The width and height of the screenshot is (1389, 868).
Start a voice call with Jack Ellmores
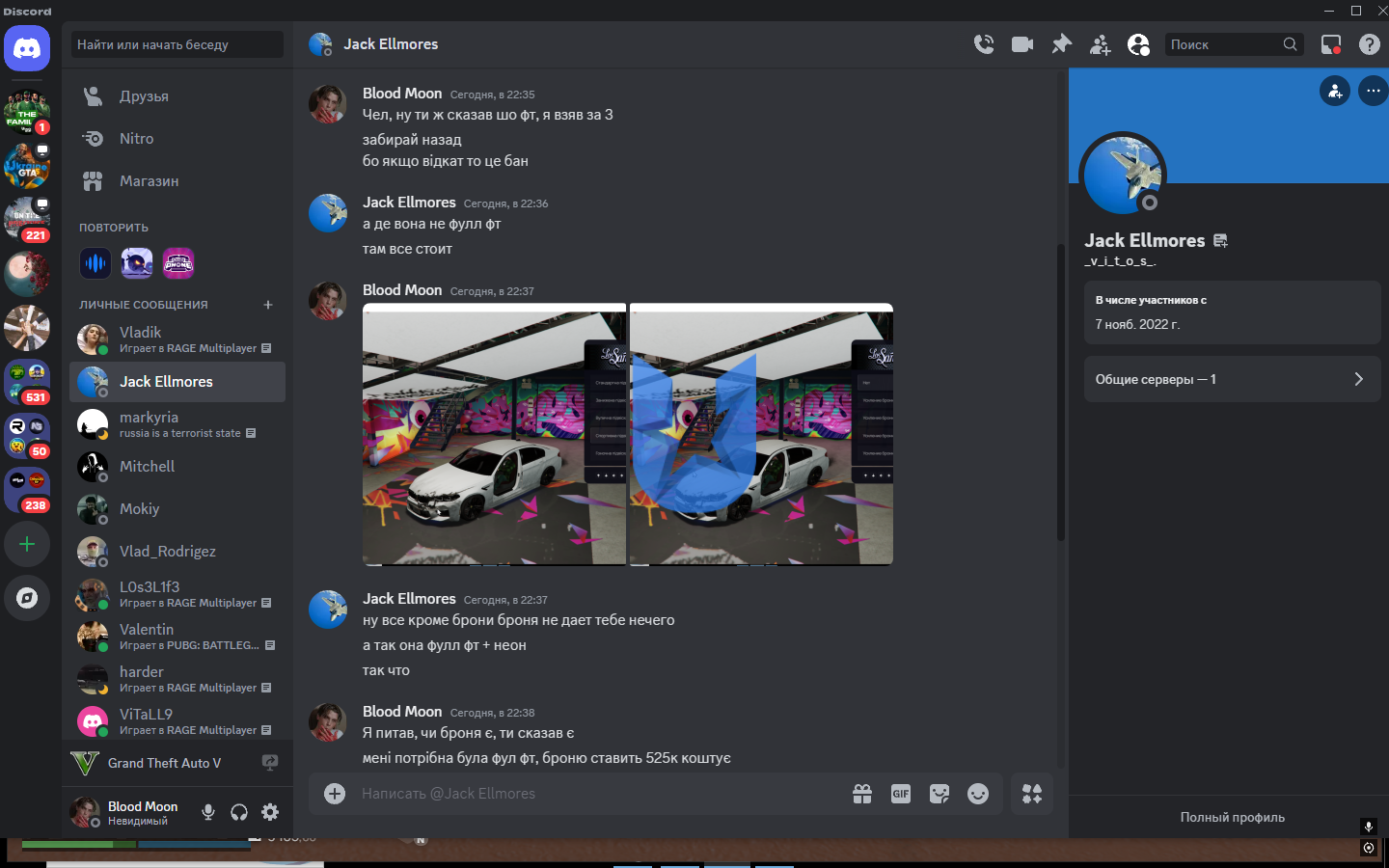[984, 44]
